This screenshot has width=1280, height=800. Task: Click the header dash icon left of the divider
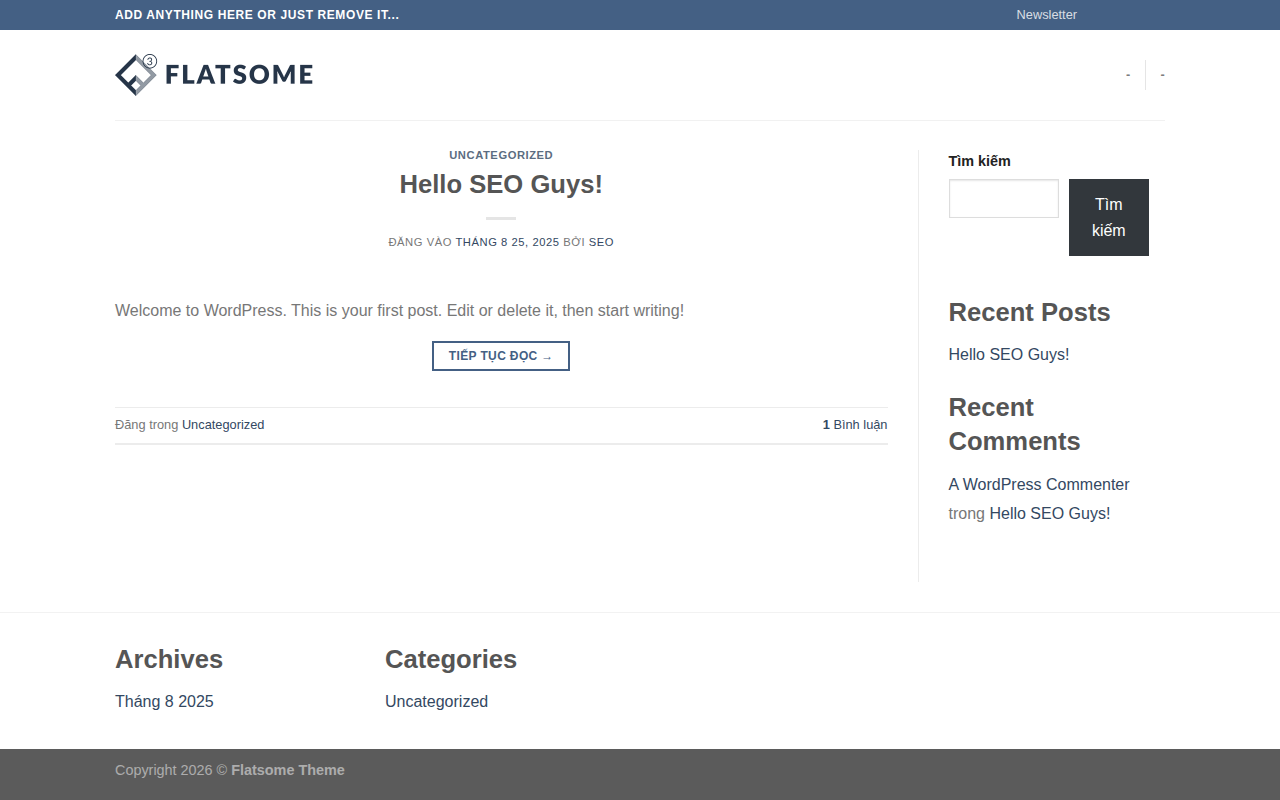point(1128,75)
